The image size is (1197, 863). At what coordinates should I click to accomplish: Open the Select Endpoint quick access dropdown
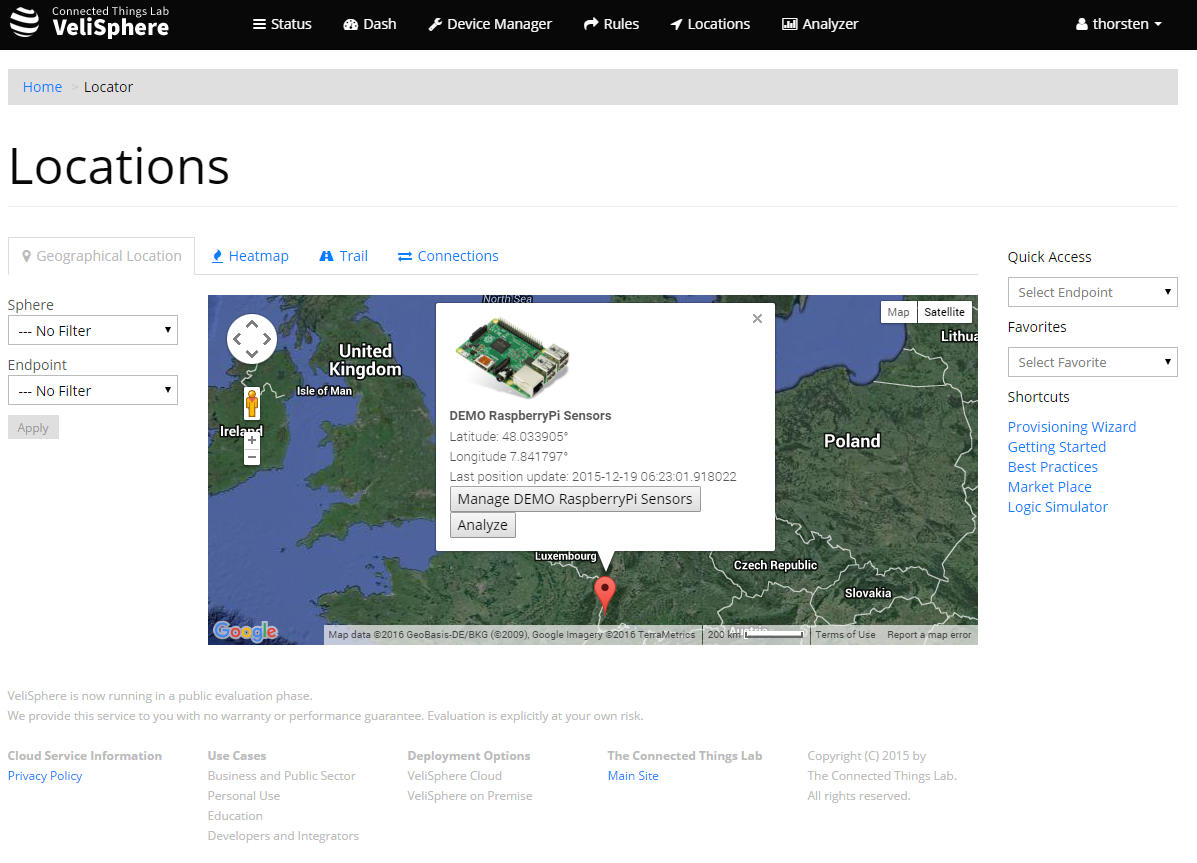[1092, 292]
